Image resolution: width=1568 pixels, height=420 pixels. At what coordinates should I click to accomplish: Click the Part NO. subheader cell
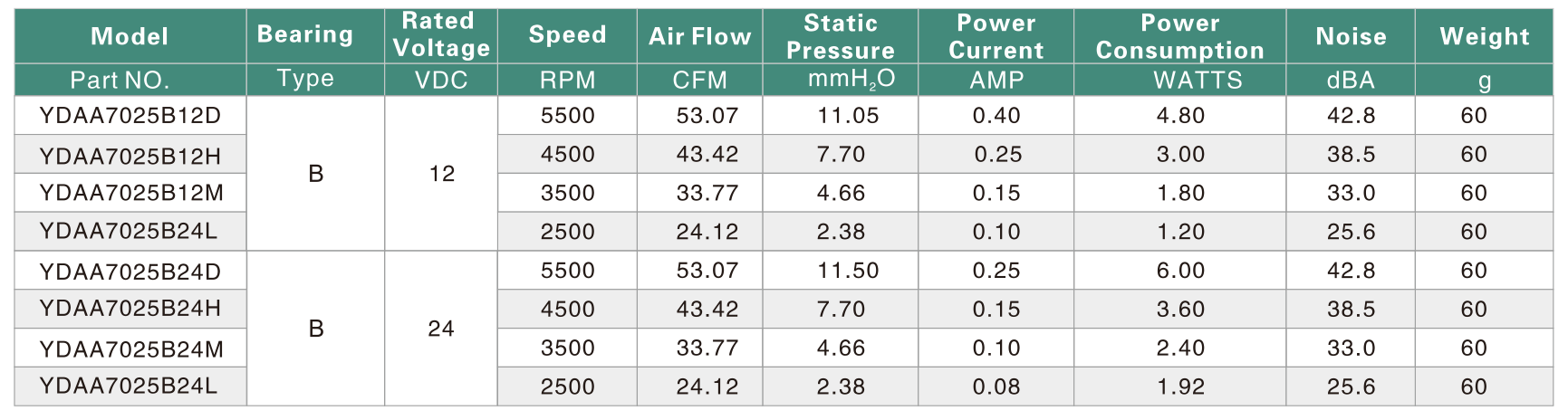(120, 80)
